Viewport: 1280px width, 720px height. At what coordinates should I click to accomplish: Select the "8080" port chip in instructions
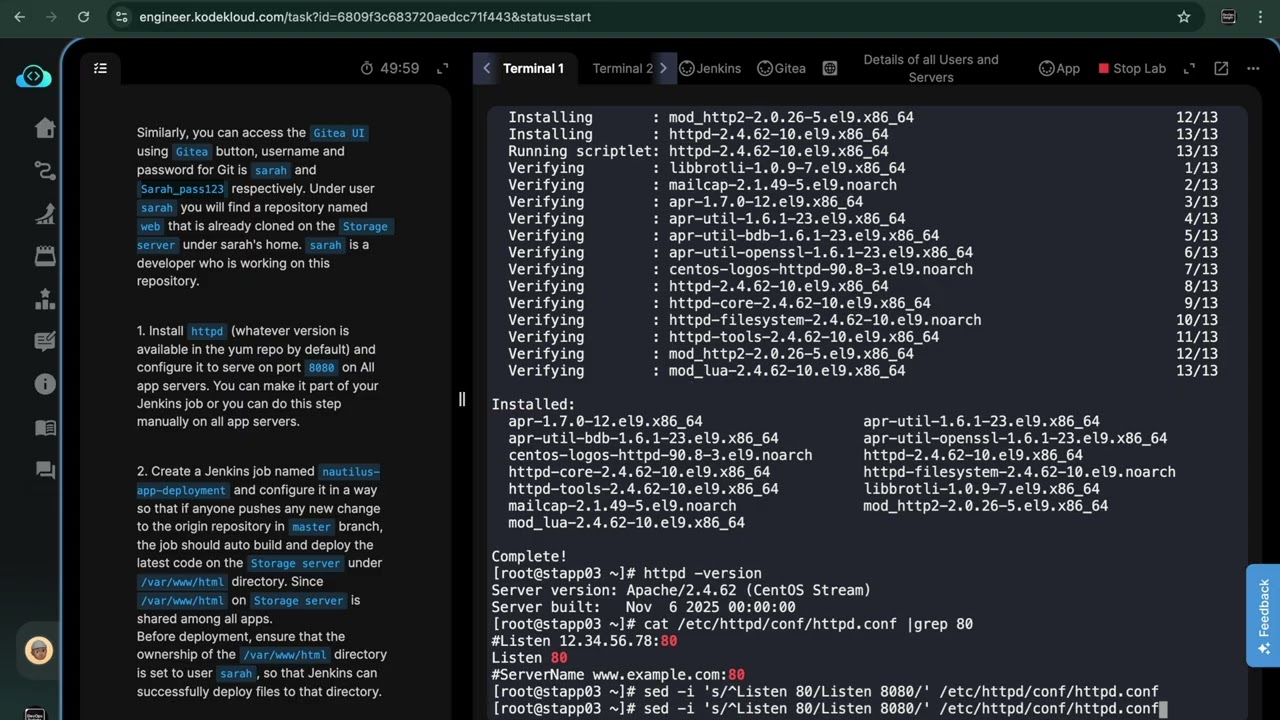[x=321, y=368]
